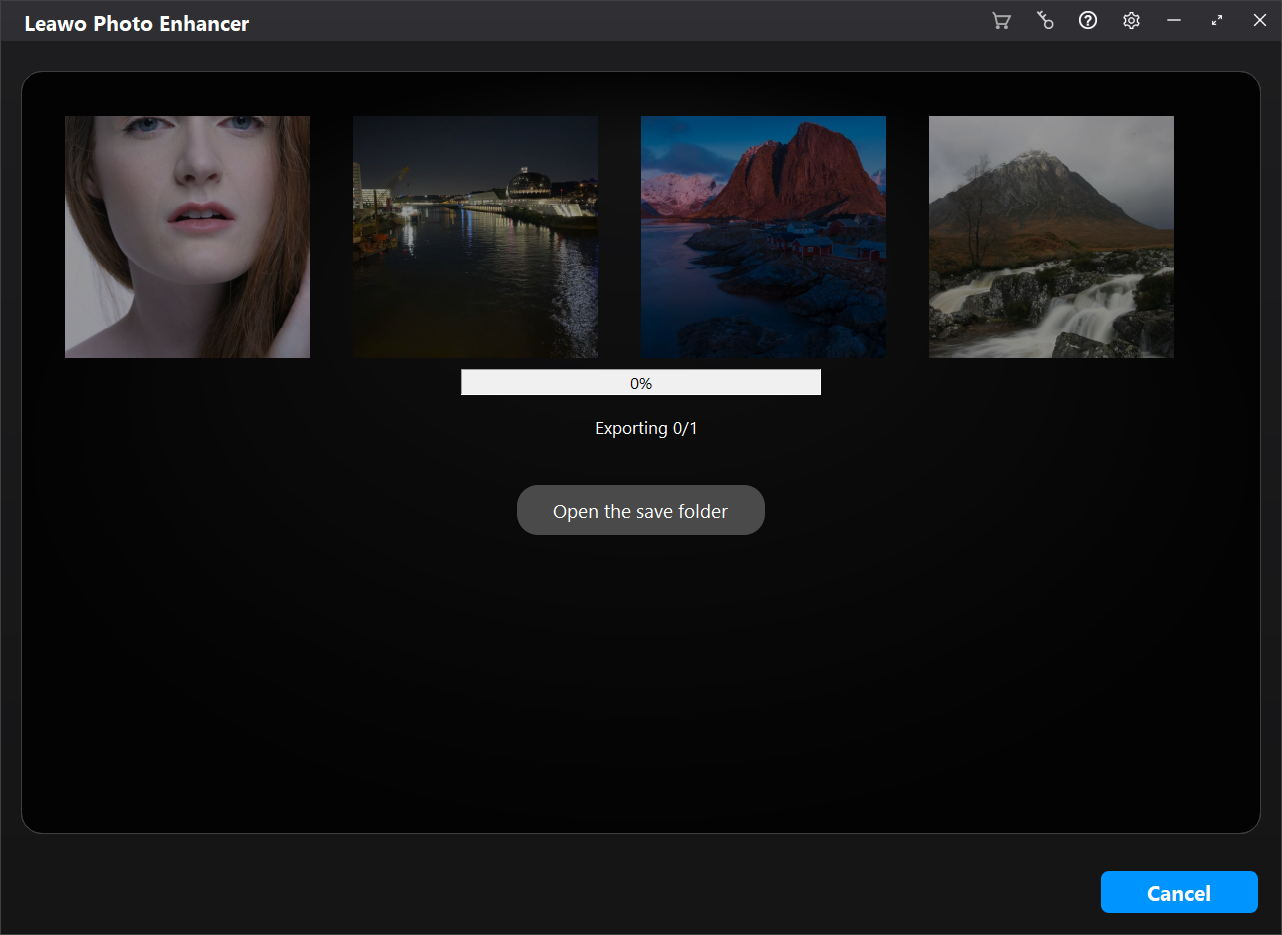Click the 'Leawo Photo Enhancer' title text
The width and height of the screenshot is (1282, 935).
[137, 24]
